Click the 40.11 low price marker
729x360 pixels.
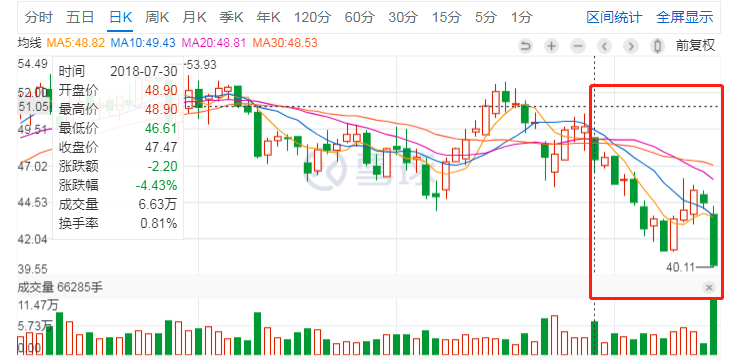click(x=680, y=267)
